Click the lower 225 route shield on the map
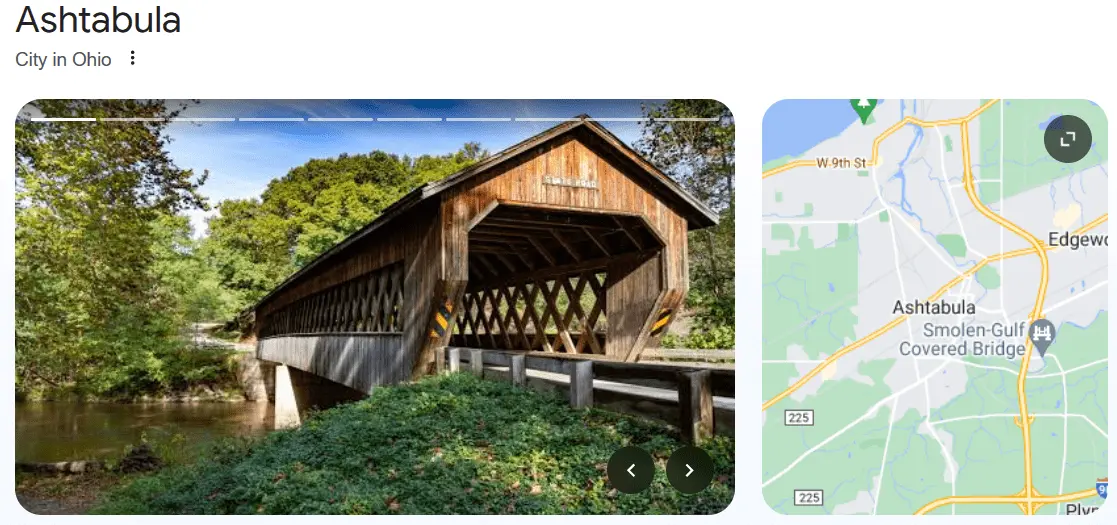 point(809,498)
